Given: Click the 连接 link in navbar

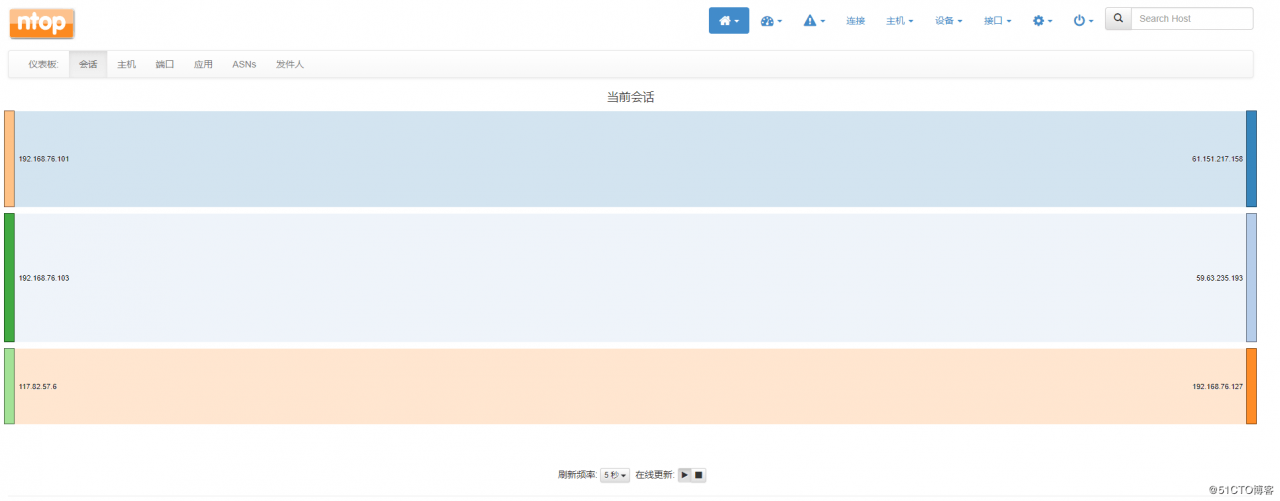Looking at the screenshot, I should click(x=855, y=21).
